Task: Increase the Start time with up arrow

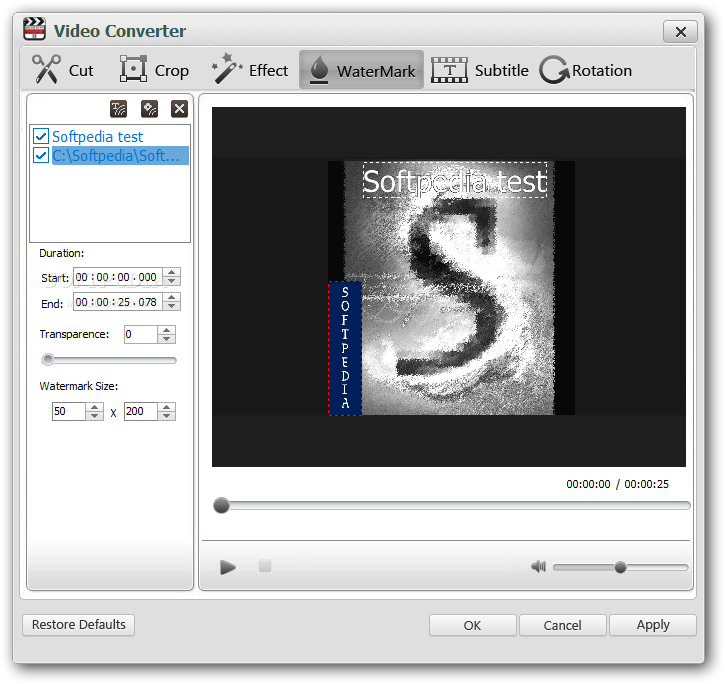Action: click(x=172, y=272)
